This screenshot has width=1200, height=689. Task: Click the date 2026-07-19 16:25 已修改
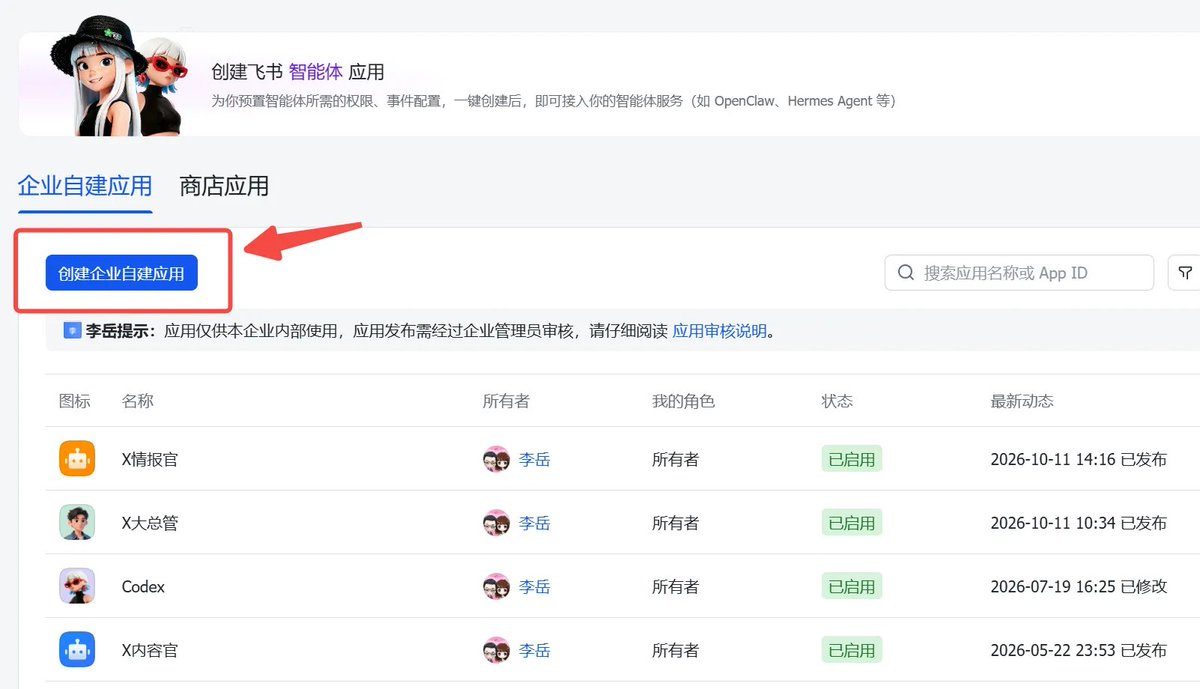click(x=1079, y=587)
